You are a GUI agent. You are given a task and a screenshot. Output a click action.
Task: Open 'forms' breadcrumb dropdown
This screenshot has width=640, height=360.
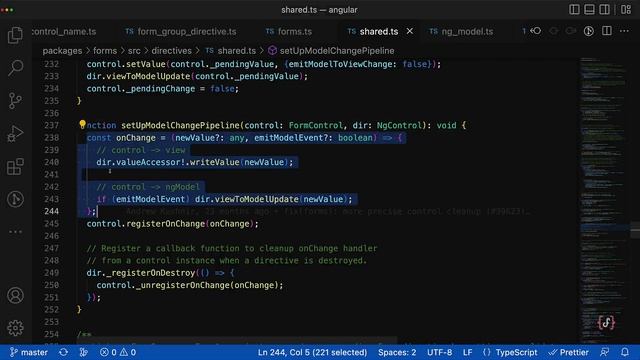105,51
